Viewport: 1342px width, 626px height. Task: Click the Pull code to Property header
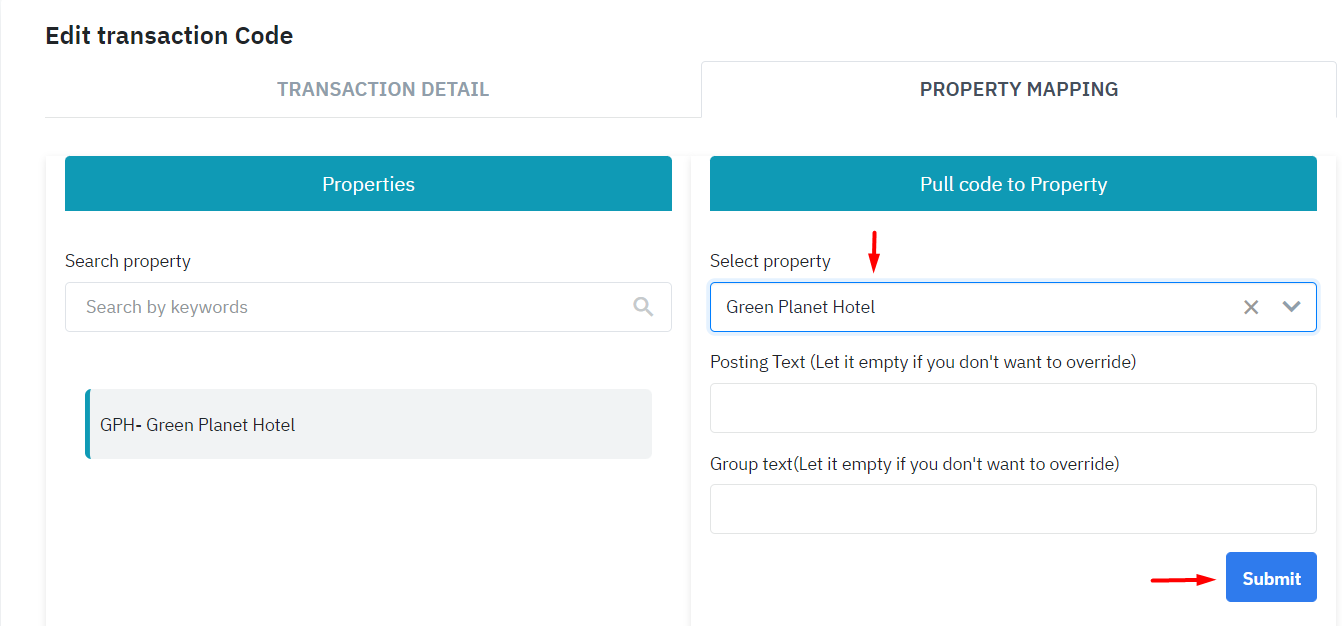pyautogui.click(x=1013, y=184)
